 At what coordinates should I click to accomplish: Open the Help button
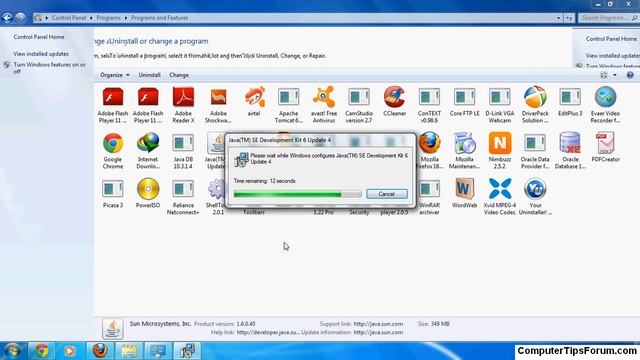(x=630, y=75)
